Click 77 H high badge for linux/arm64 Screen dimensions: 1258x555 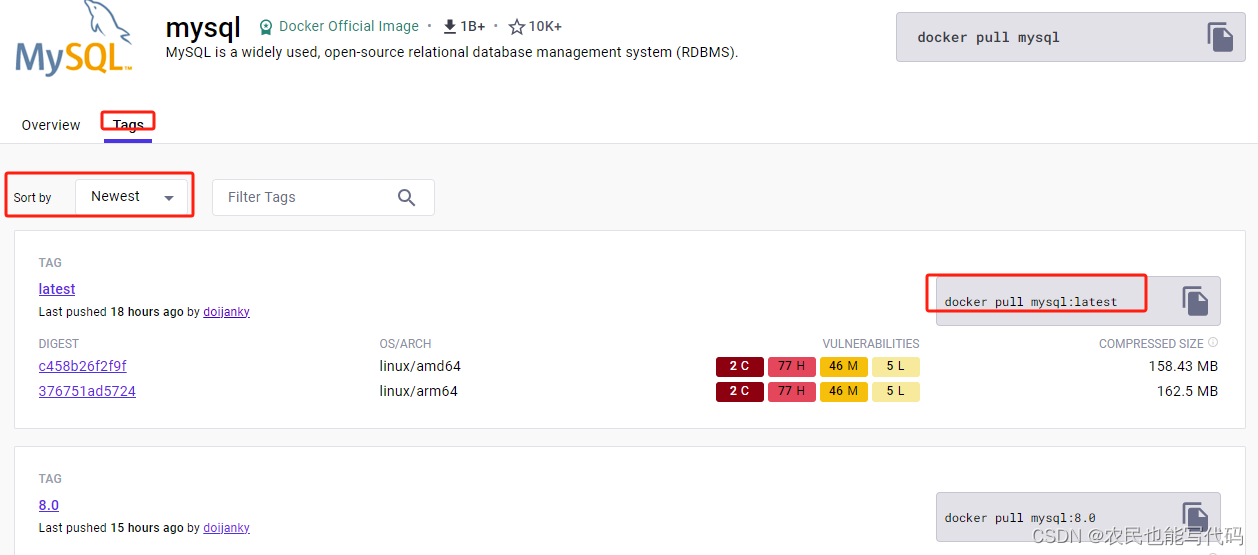[x=792, y=391]
